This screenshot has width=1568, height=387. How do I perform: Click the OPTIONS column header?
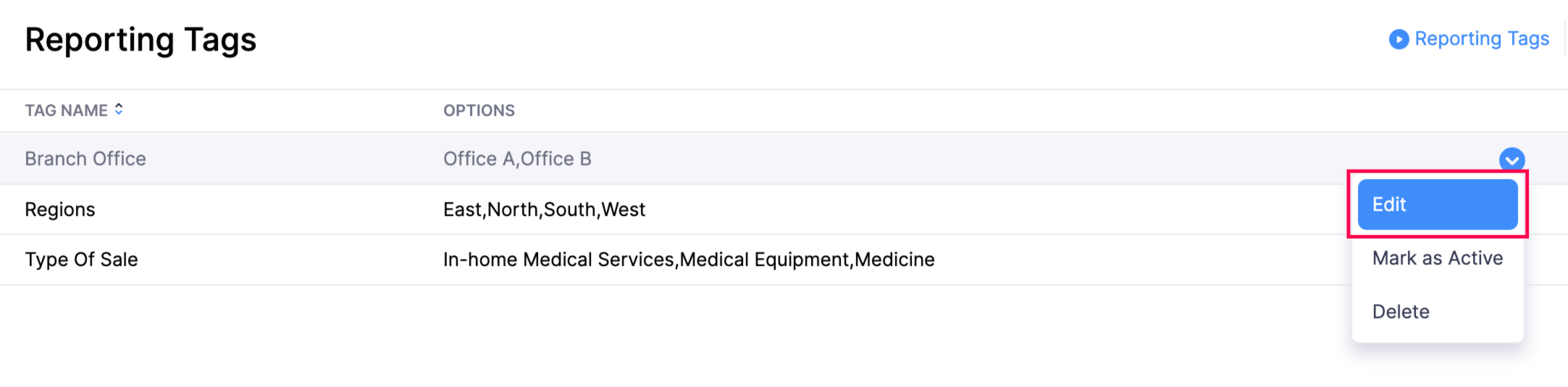click(479, 110)
